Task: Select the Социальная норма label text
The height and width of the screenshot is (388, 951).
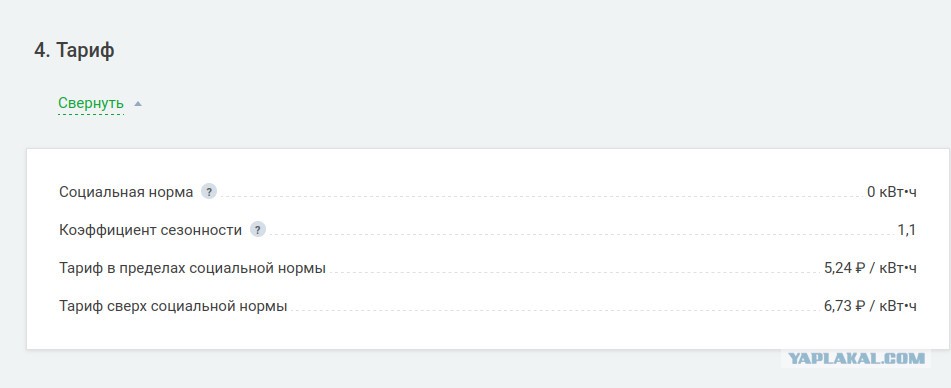Action: point(126,192)
